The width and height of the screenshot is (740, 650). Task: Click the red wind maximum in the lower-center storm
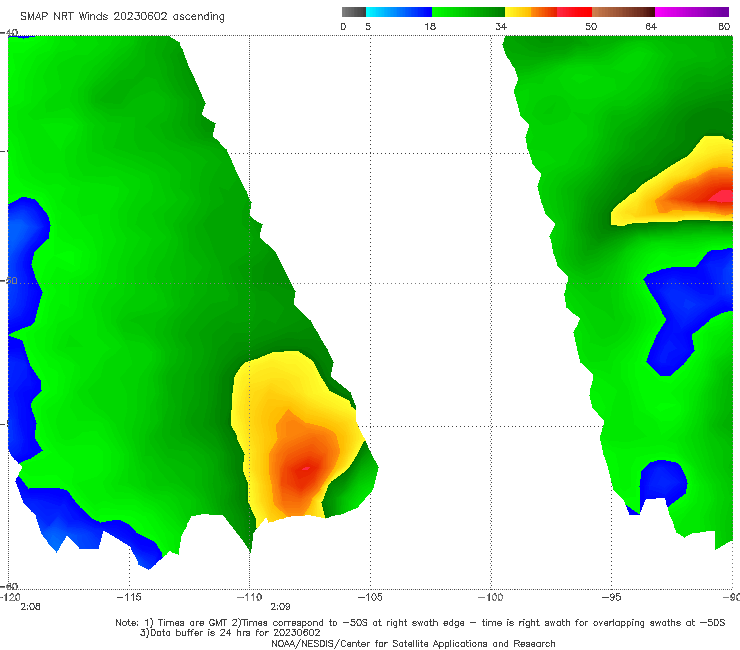point(306,468)
